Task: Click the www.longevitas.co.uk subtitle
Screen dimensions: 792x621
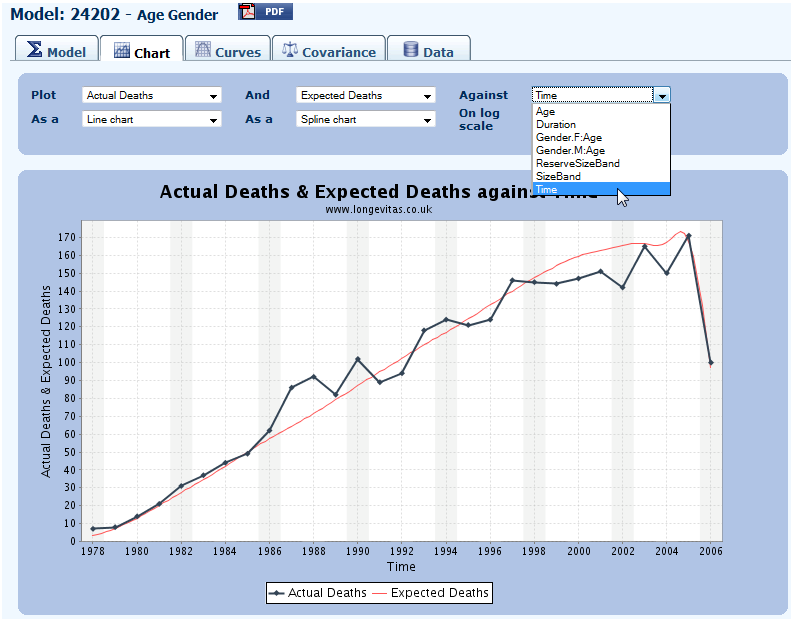Action: 379,209
